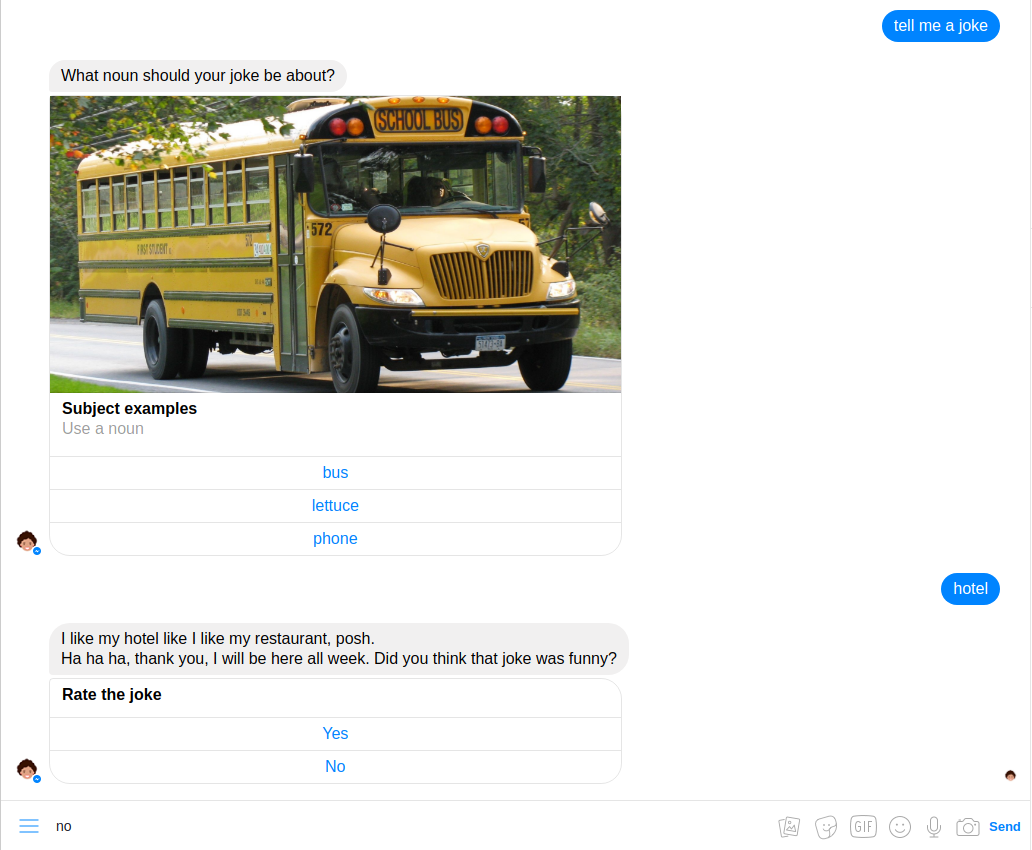Viewport: 1032px width, 850px height.
Task: Open the hamburger menu beside the message box
Action: pyautogui.click(x=29, y=826)
